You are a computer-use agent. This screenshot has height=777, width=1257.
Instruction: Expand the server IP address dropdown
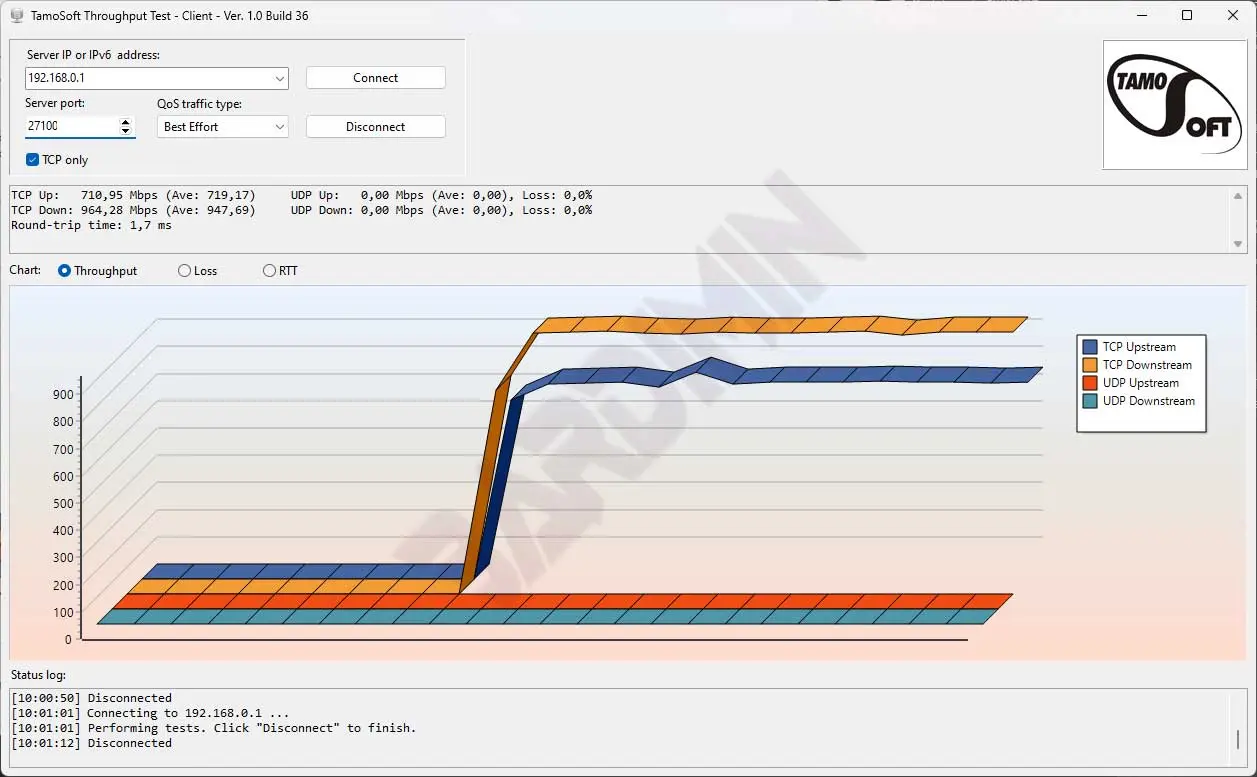279,78
